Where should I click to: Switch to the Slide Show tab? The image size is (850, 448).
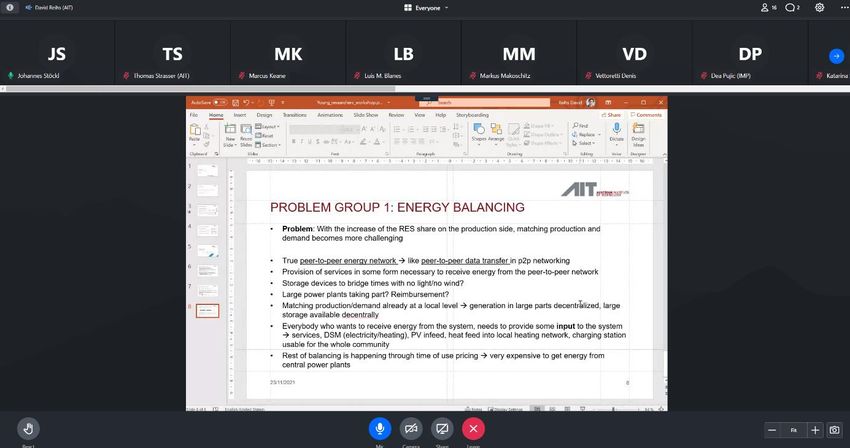click(x=366, y=115)
